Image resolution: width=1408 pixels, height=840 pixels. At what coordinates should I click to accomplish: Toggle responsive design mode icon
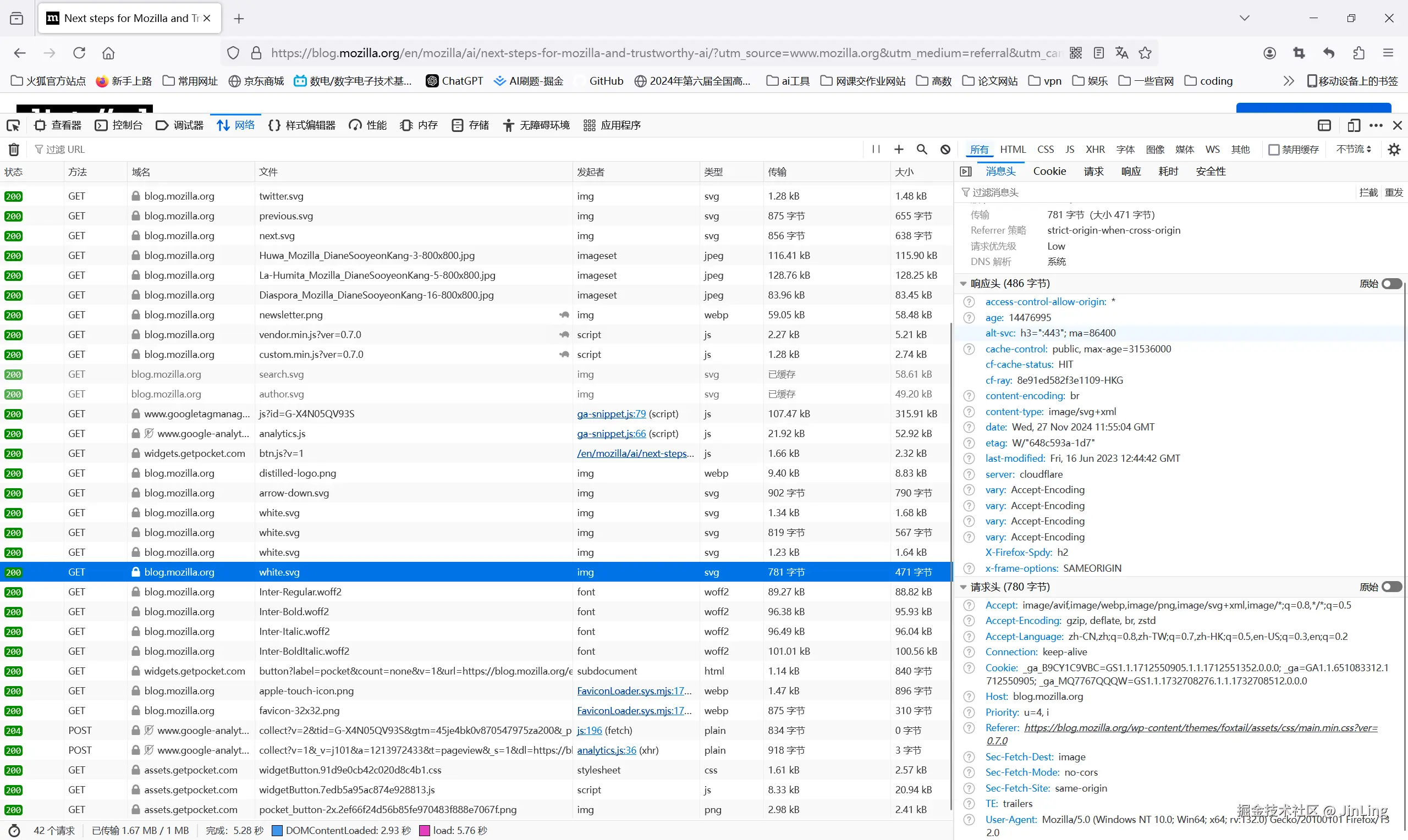pos(1354,125)
